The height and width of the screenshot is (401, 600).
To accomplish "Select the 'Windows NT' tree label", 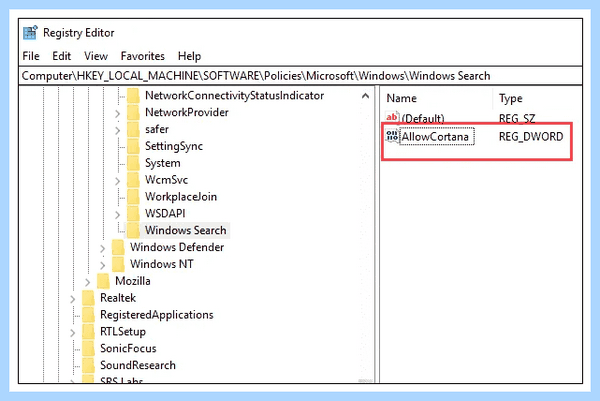I will pos(161,264).
